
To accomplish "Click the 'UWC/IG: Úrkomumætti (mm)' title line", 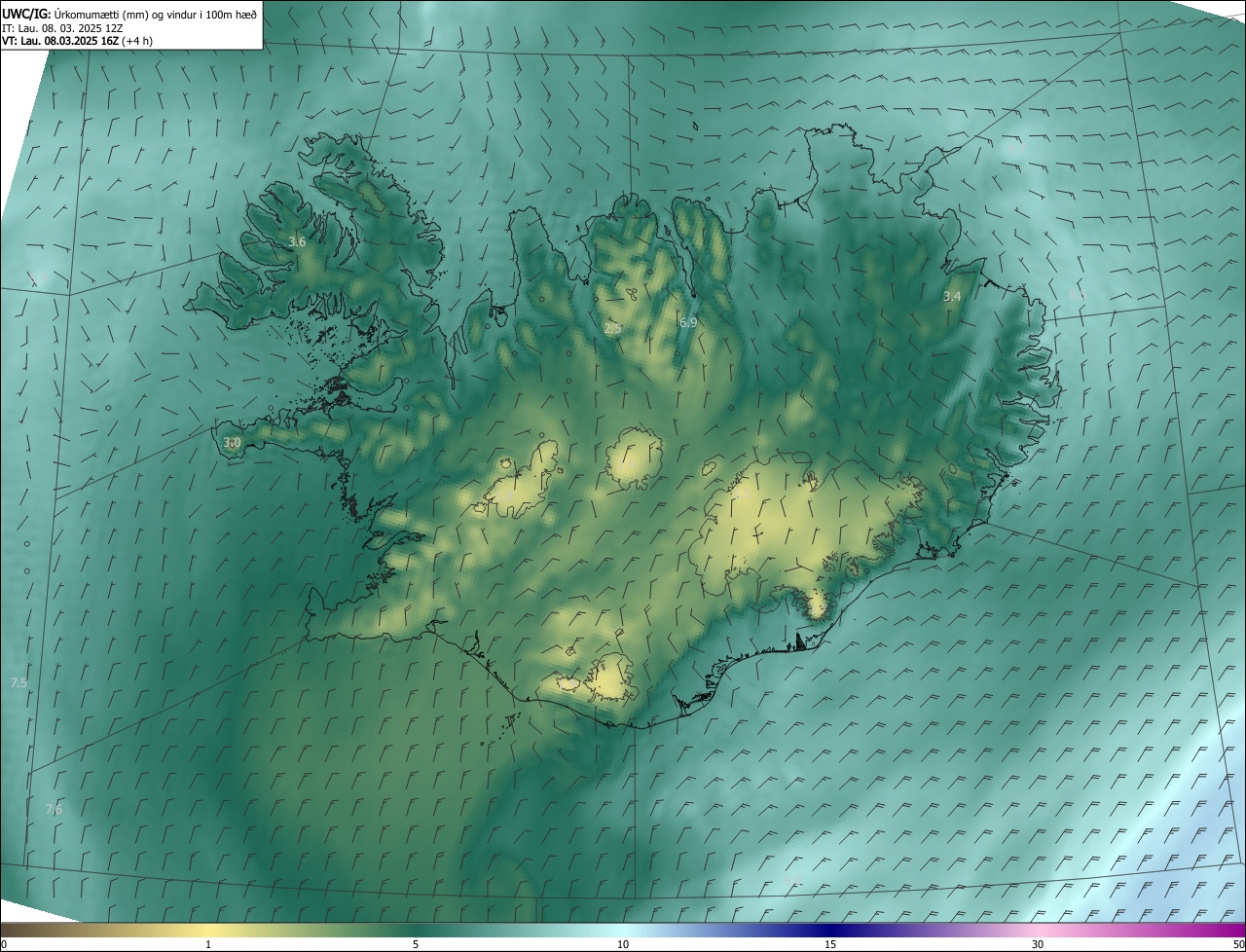I will pyautogui.click(x=130, y=14).
